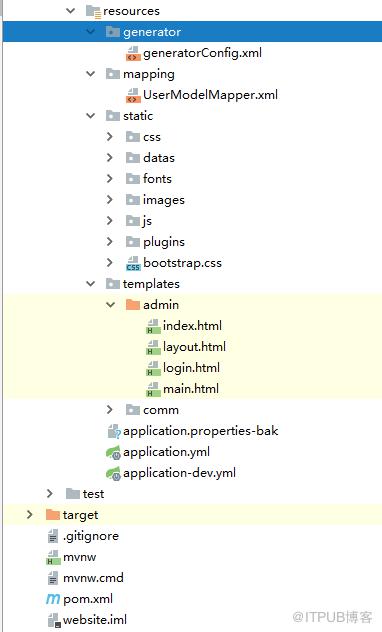Click the generator folder icon
The image size is (382, 632).
(x=113, y=32)
